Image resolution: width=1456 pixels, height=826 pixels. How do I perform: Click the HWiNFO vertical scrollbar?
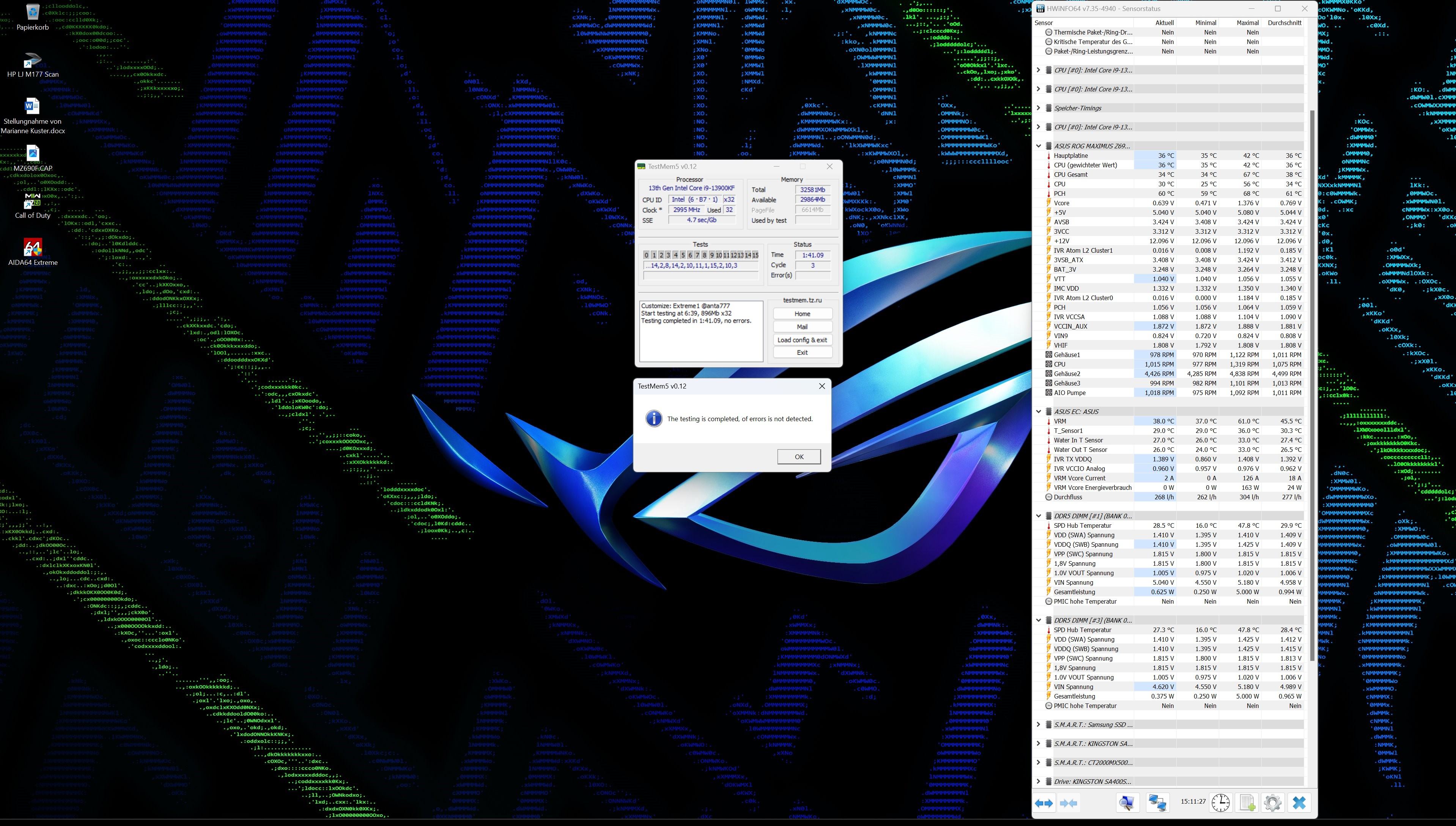1312,386
